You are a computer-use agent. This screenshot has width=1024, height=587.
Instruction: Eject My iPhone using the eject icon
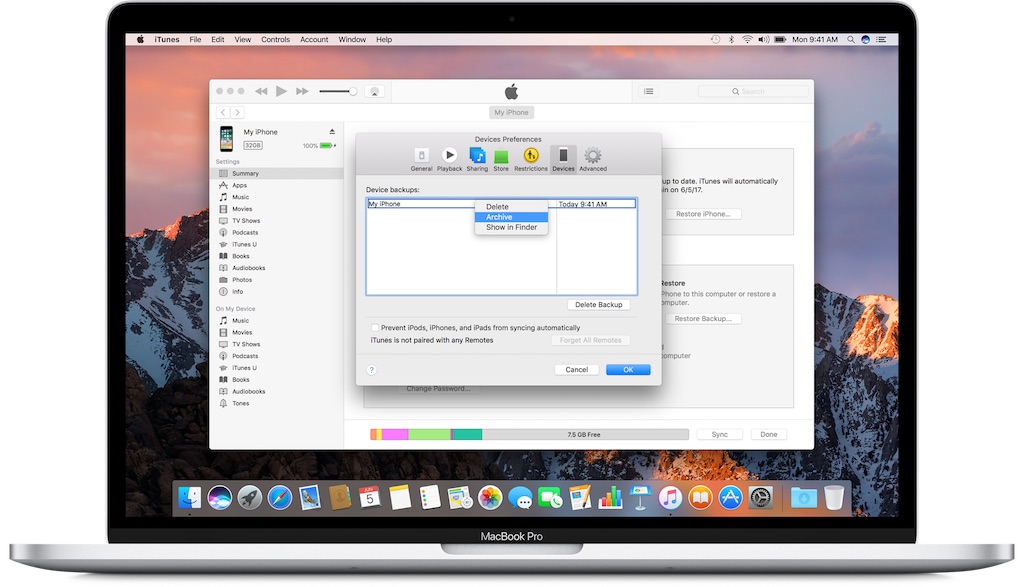(x=333, y=132)
